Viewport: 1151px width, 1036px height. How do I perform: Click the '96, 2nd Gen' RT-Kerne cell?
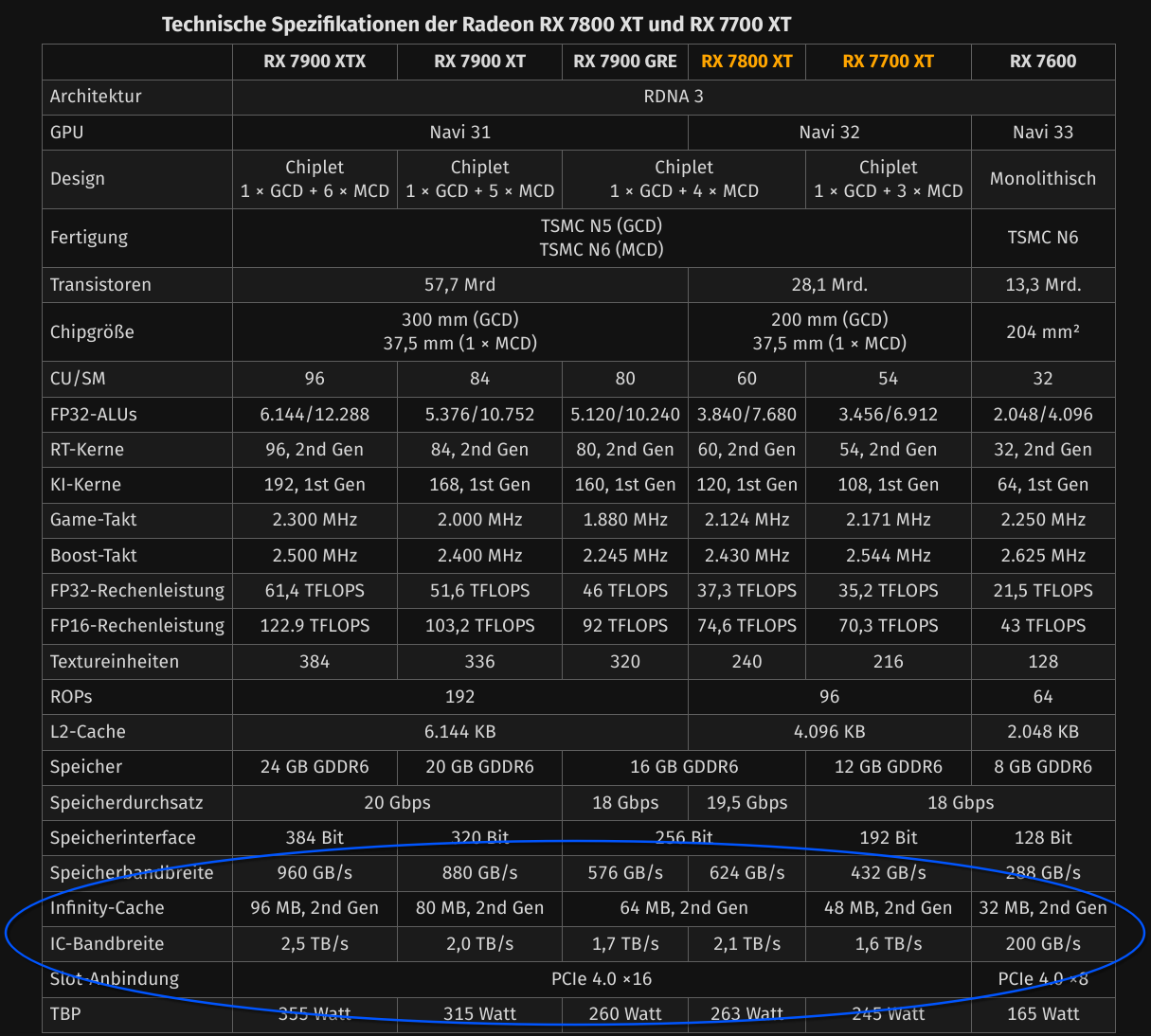tap(315, 450)
